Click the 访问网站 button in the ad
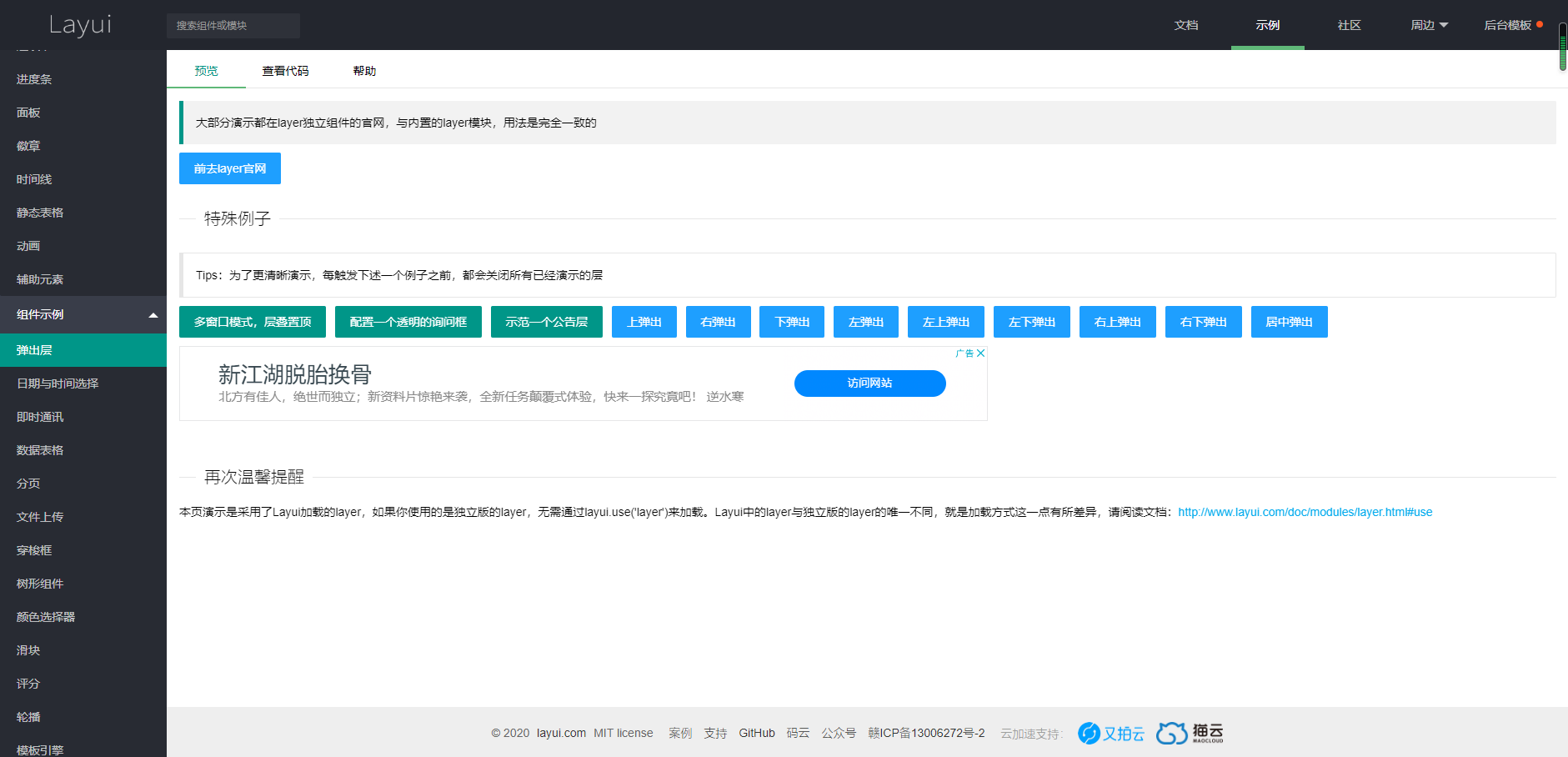 point(869,383)
